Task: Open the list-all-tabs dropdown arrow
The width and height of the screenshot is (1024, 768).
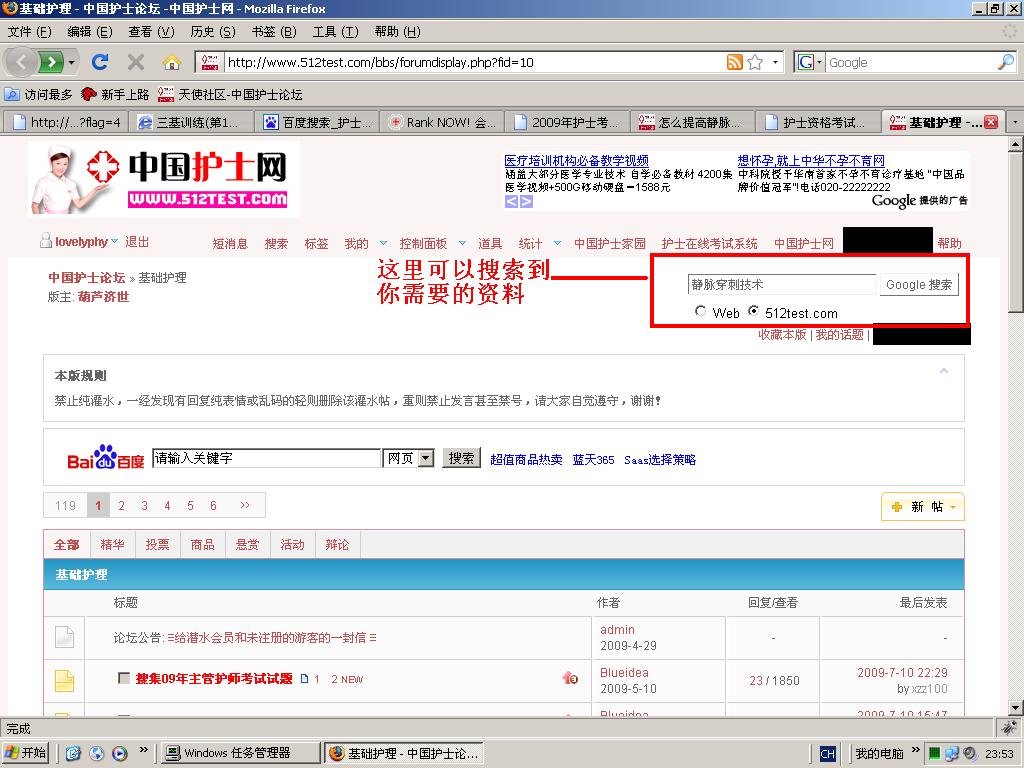Action: pyautogui.click(x=1014, y=122)
